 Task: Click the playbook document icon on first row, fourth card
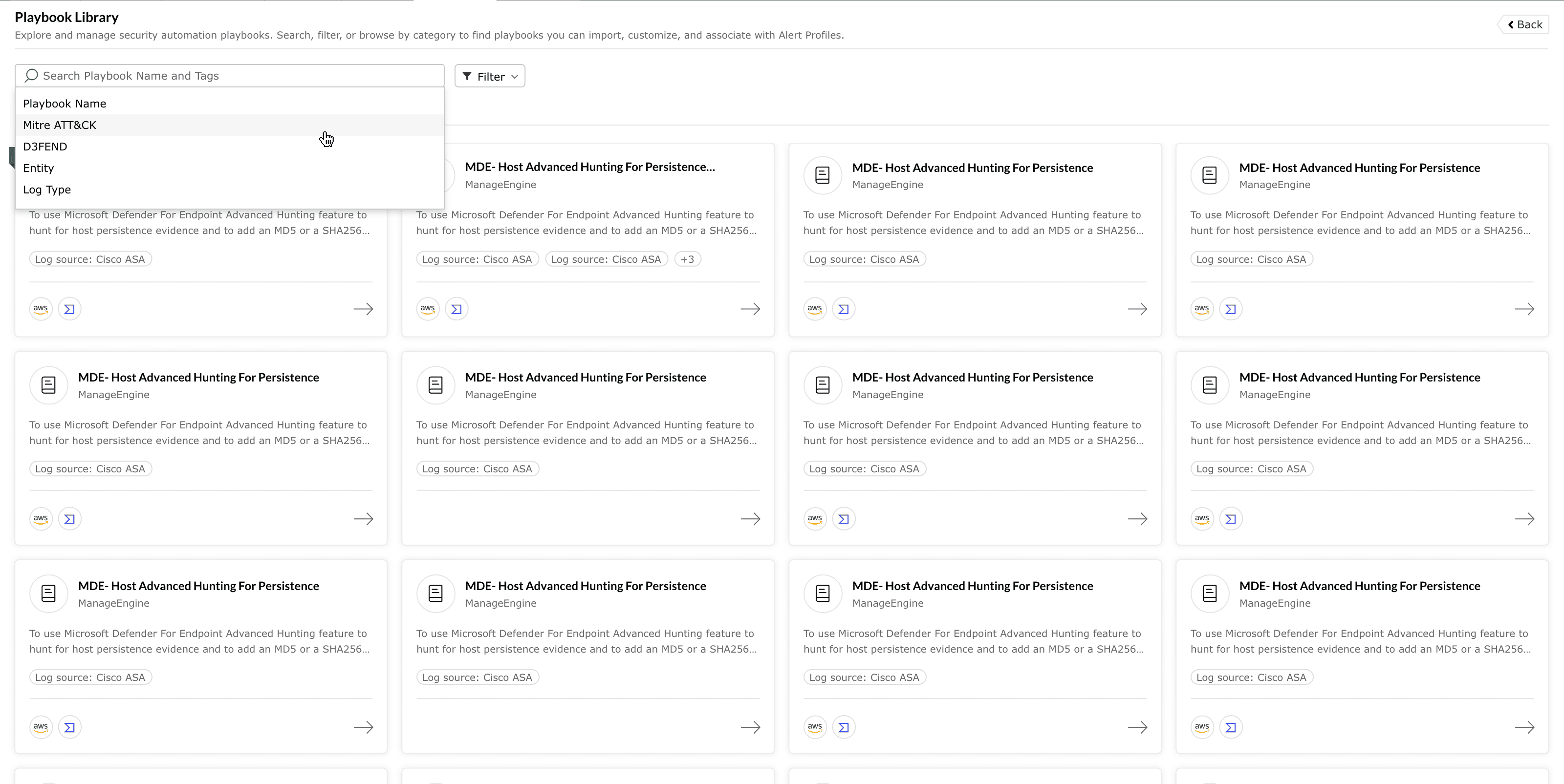point(1210,175)
